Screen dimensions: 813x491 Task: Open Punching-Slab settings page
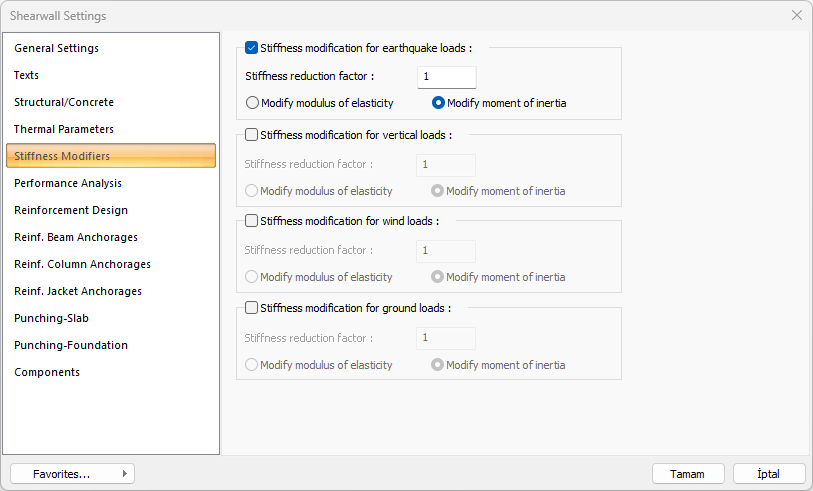point(51,318)
